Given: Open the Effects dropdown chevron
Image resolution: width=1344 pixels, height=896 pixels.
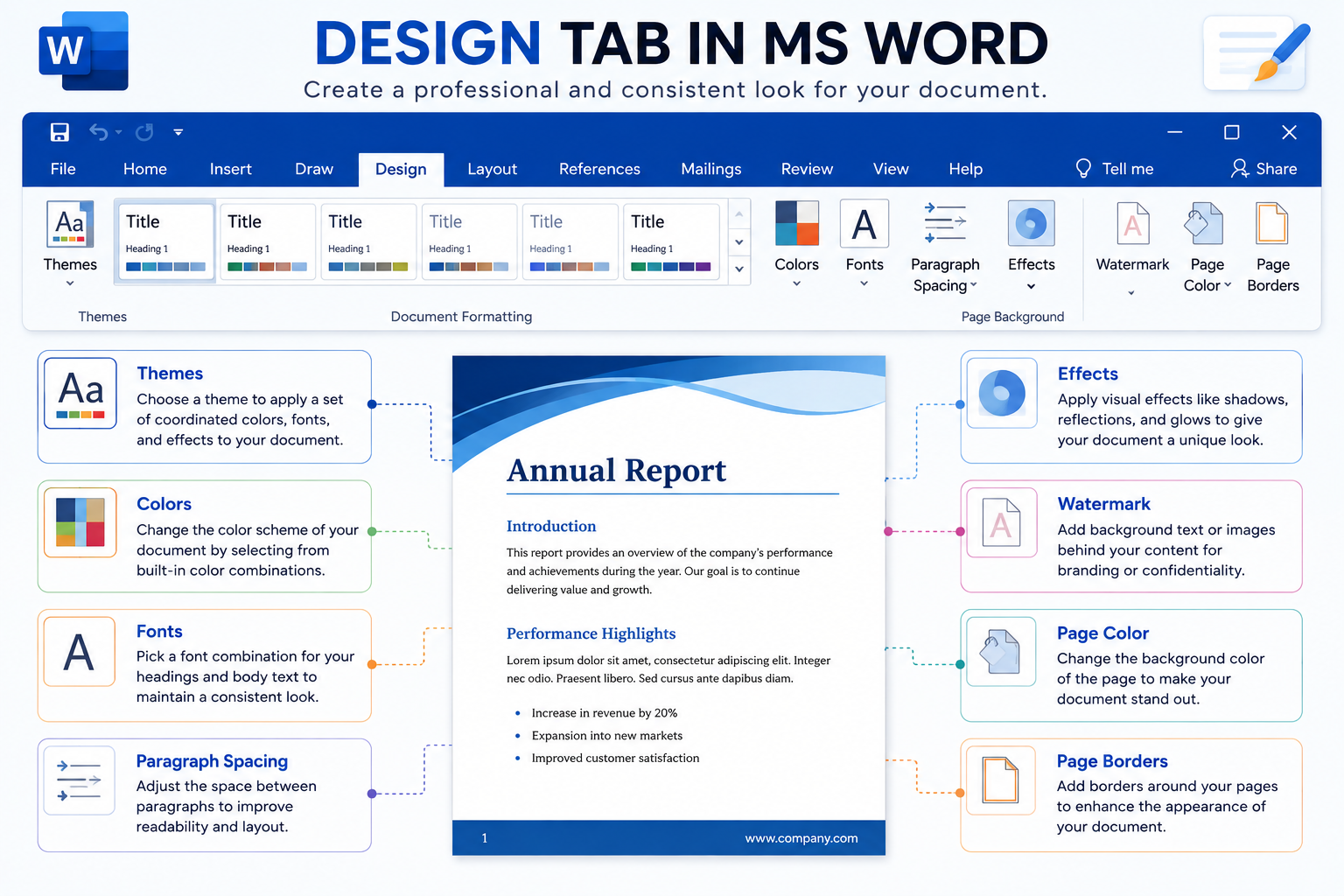Looking at the screenshot, I should 1031,287.
